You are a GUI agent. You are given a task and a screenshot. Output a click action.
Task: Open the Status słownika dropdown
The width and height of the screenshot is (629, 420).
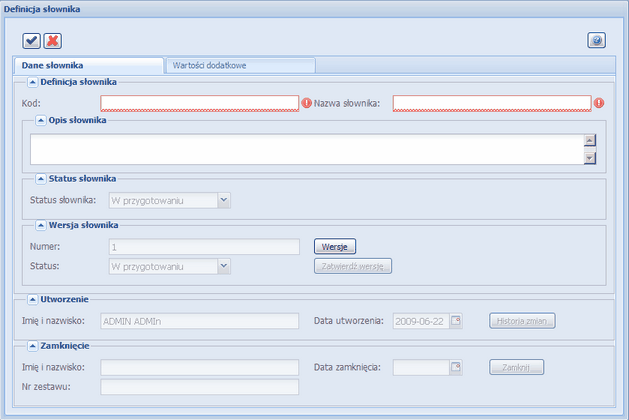pyautogui.click(x=224, y=200)
